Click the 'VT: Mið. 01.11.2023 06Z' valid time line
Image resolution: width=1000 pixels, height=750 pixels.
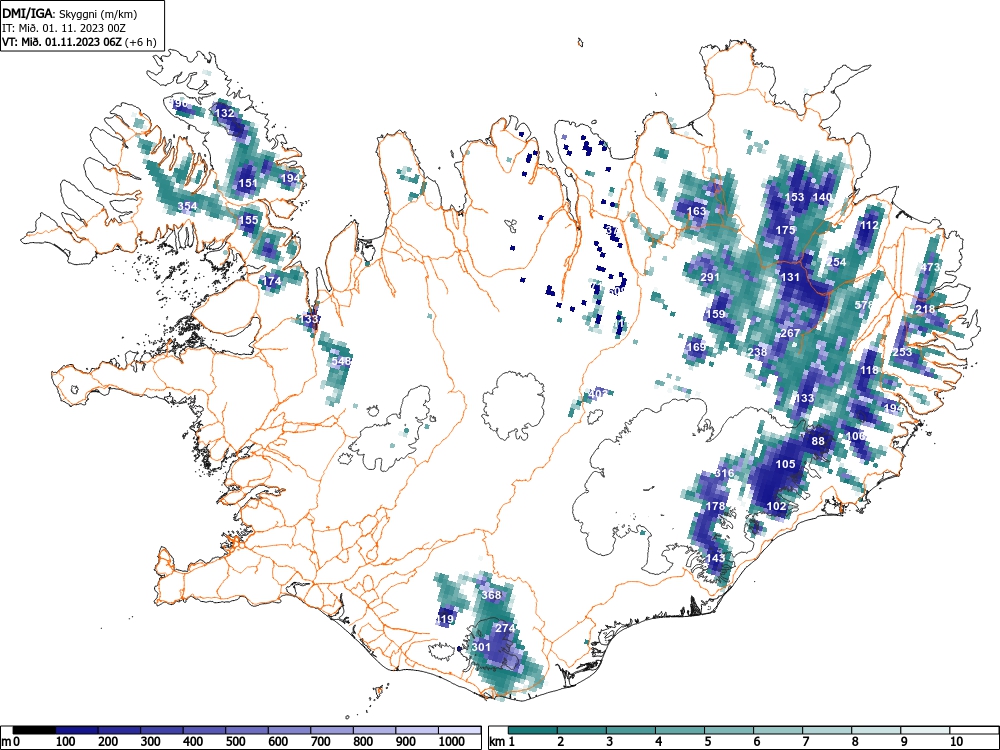coord(64,42)
